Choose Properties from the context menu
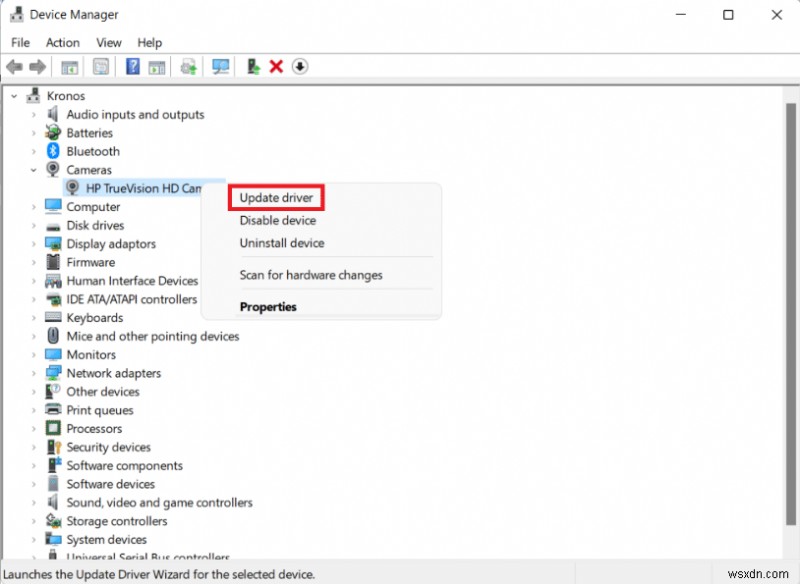Viewport: 800px width, 584px height. pyautogui.click(x=268, y=307)
